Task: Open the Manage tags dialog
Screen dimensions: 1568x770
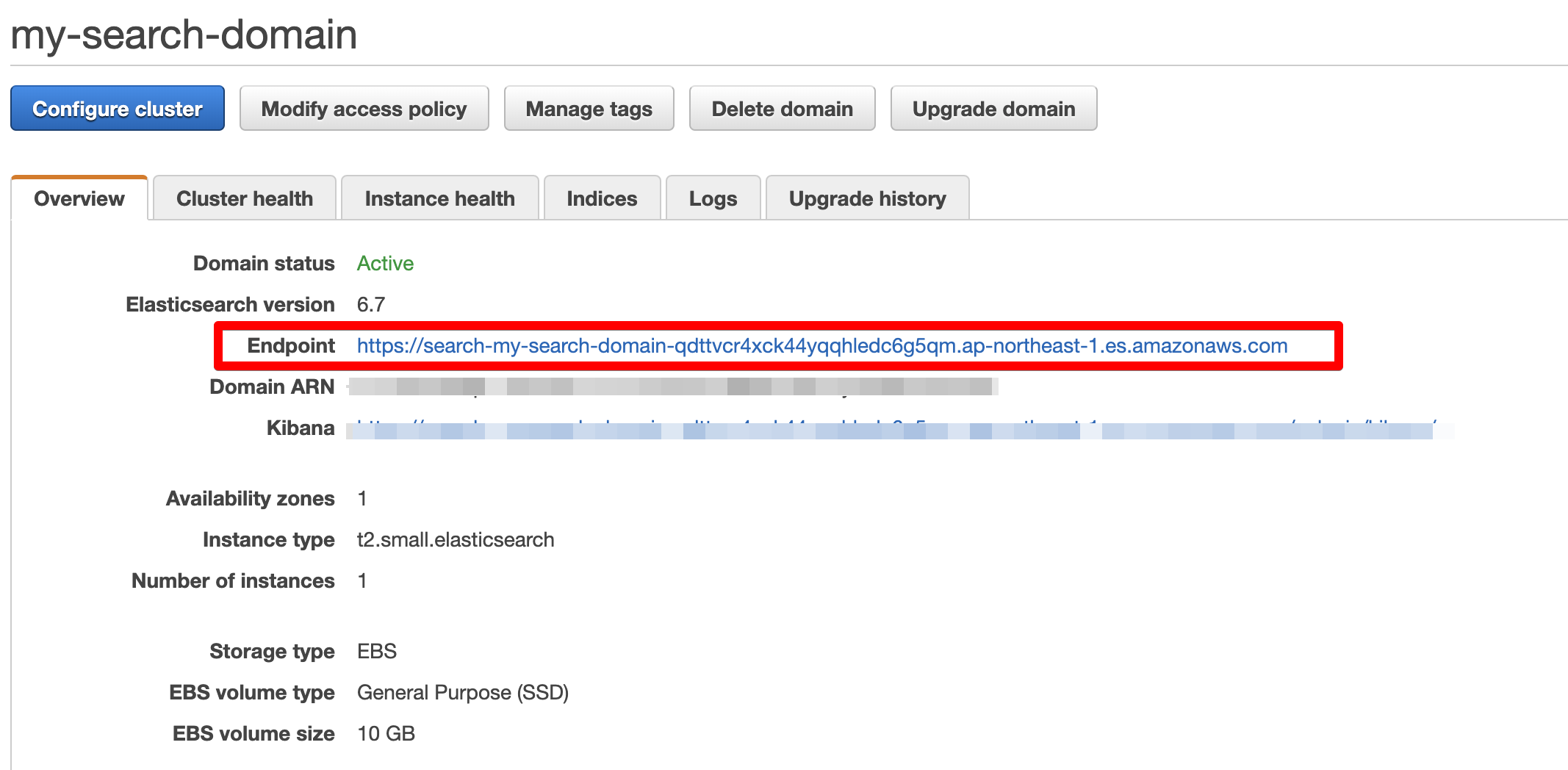Action: point(588,108)
